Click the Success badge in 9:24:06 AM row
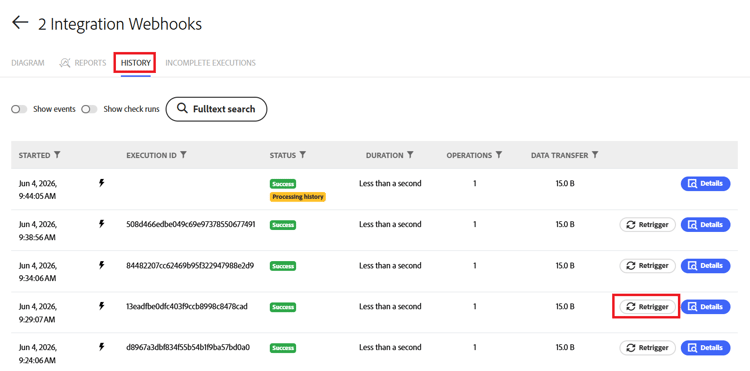Screen dimensions: 750x371 283,348
